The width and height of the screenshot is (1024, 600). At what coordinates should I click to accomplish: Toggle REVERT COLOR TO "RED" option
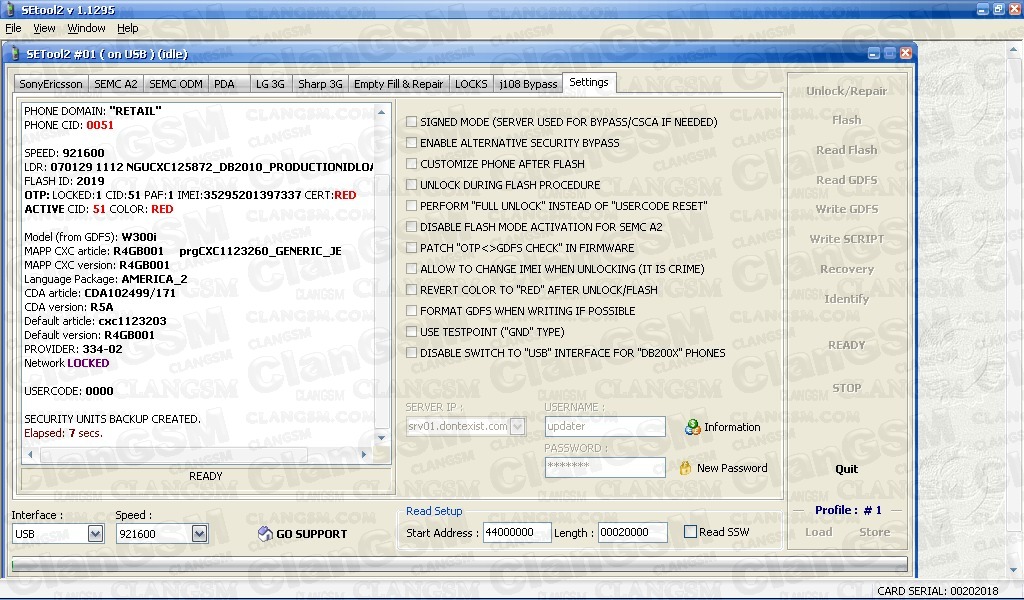(411, 289)
